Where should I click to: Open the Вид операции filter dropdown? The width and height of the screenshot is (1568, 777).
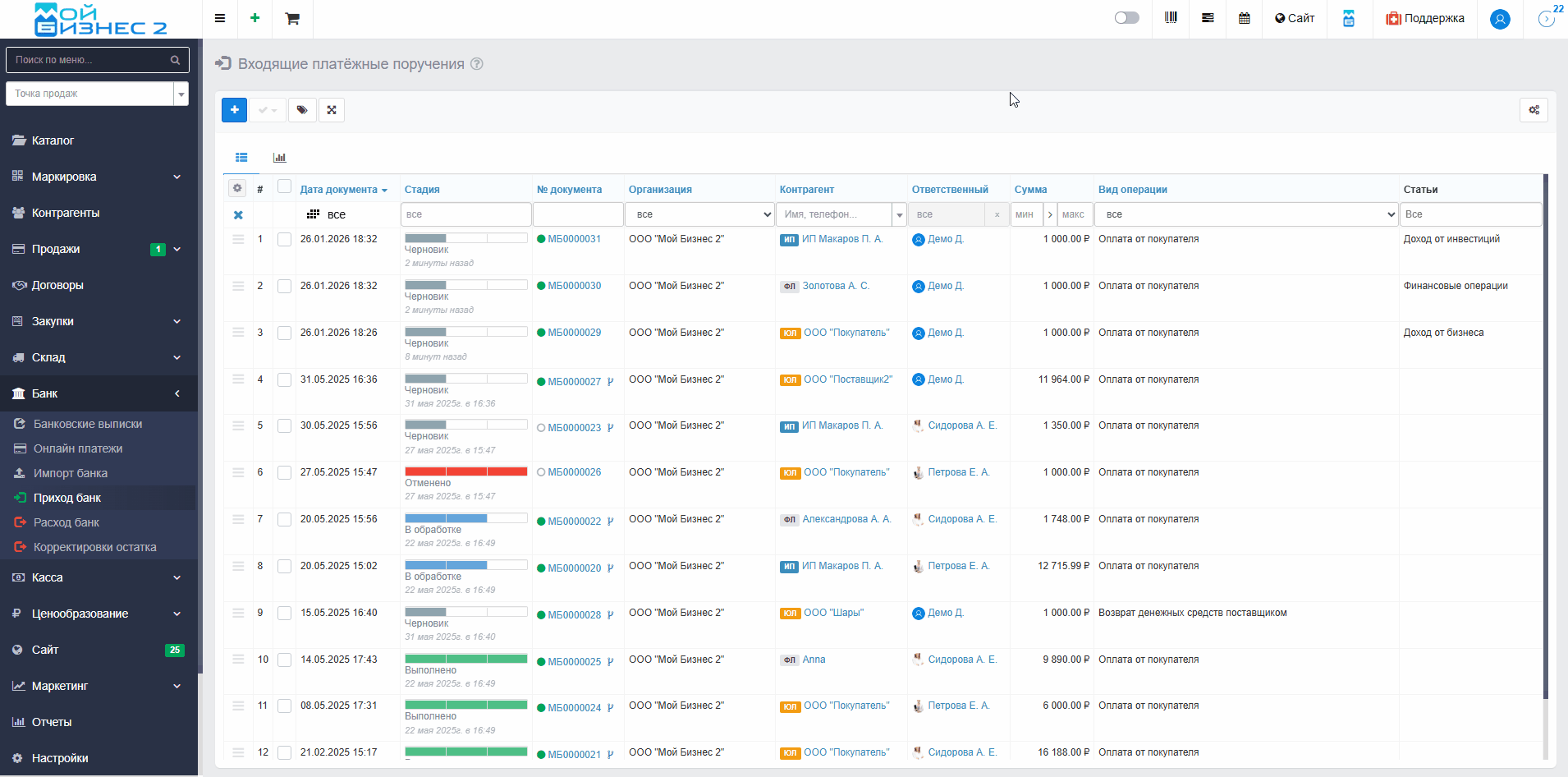tap(1246, 214)
